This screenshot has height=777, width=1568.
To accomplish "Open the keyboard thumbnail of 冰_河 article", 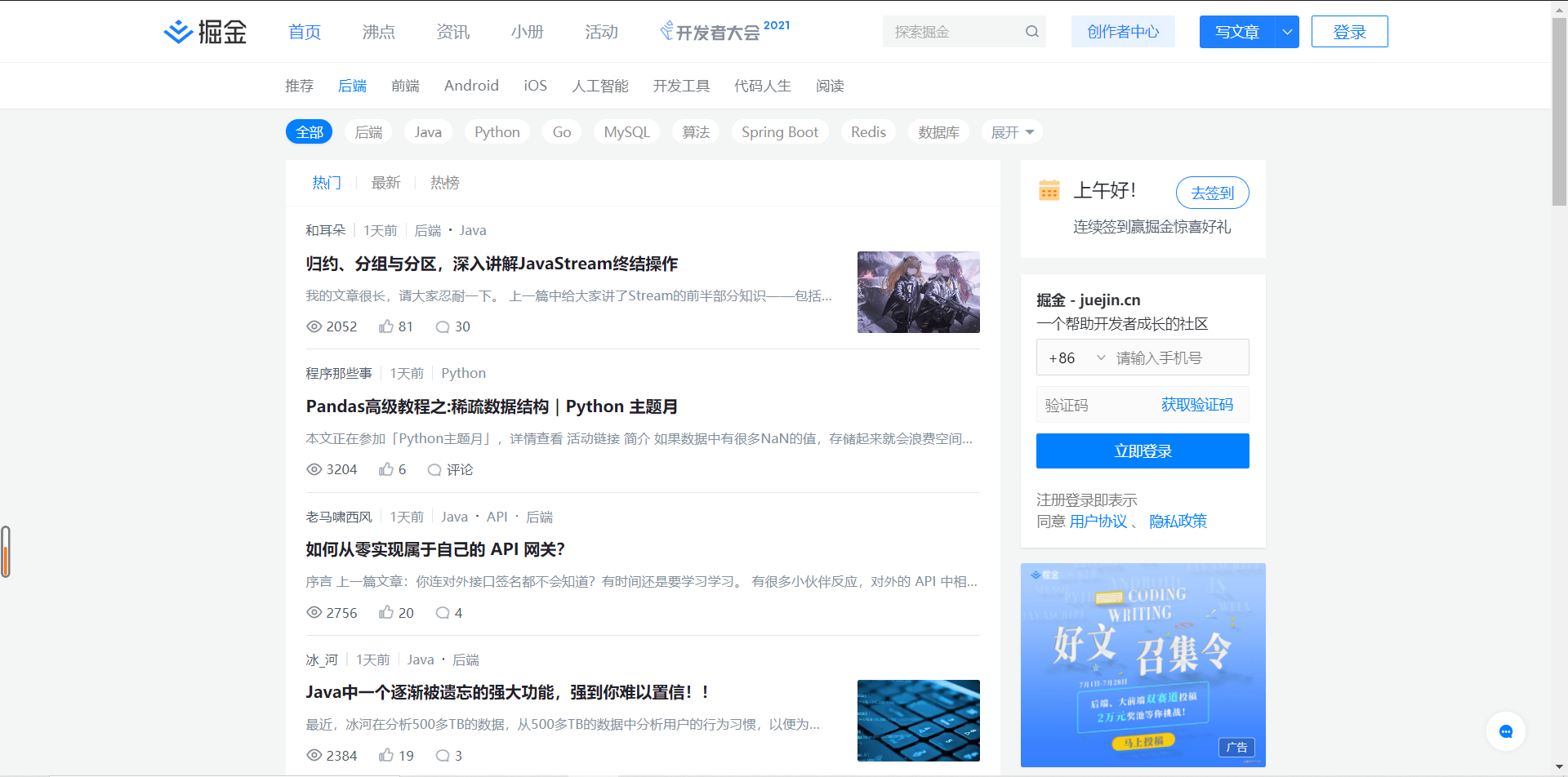I will point(919,721).
